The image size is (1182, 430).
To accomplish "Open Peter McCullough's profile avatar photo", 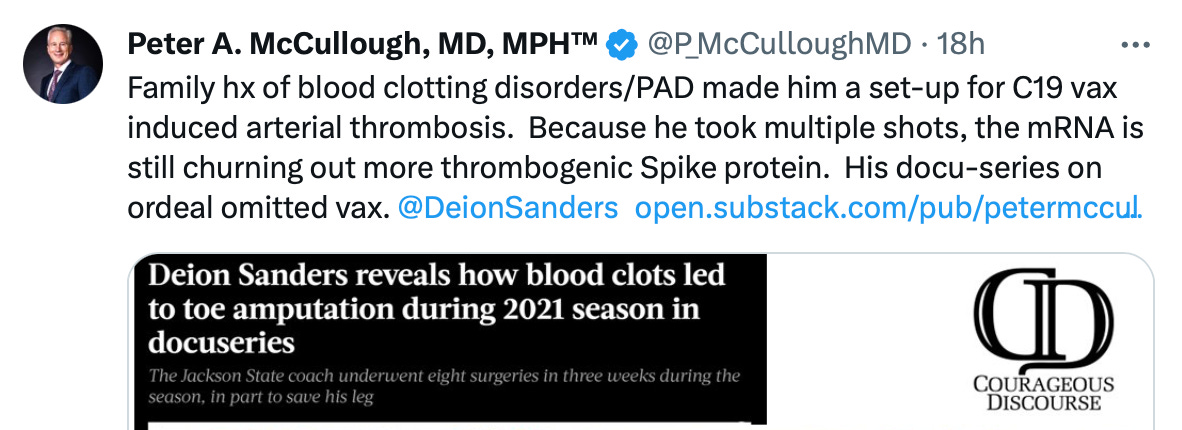I will 62,64.
